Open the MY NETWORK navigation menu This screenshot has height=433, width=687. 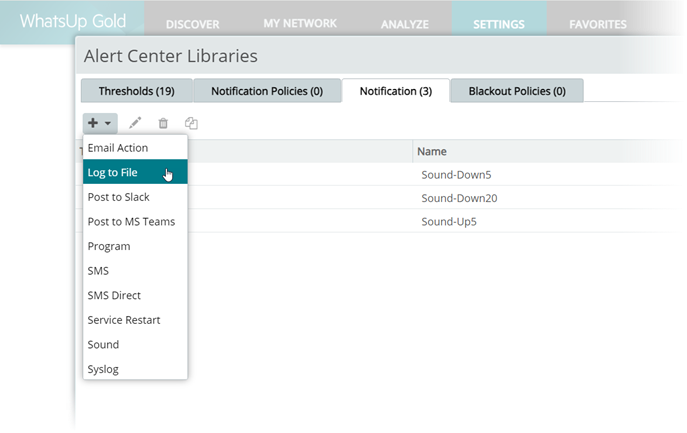click(x=300, y=23)
